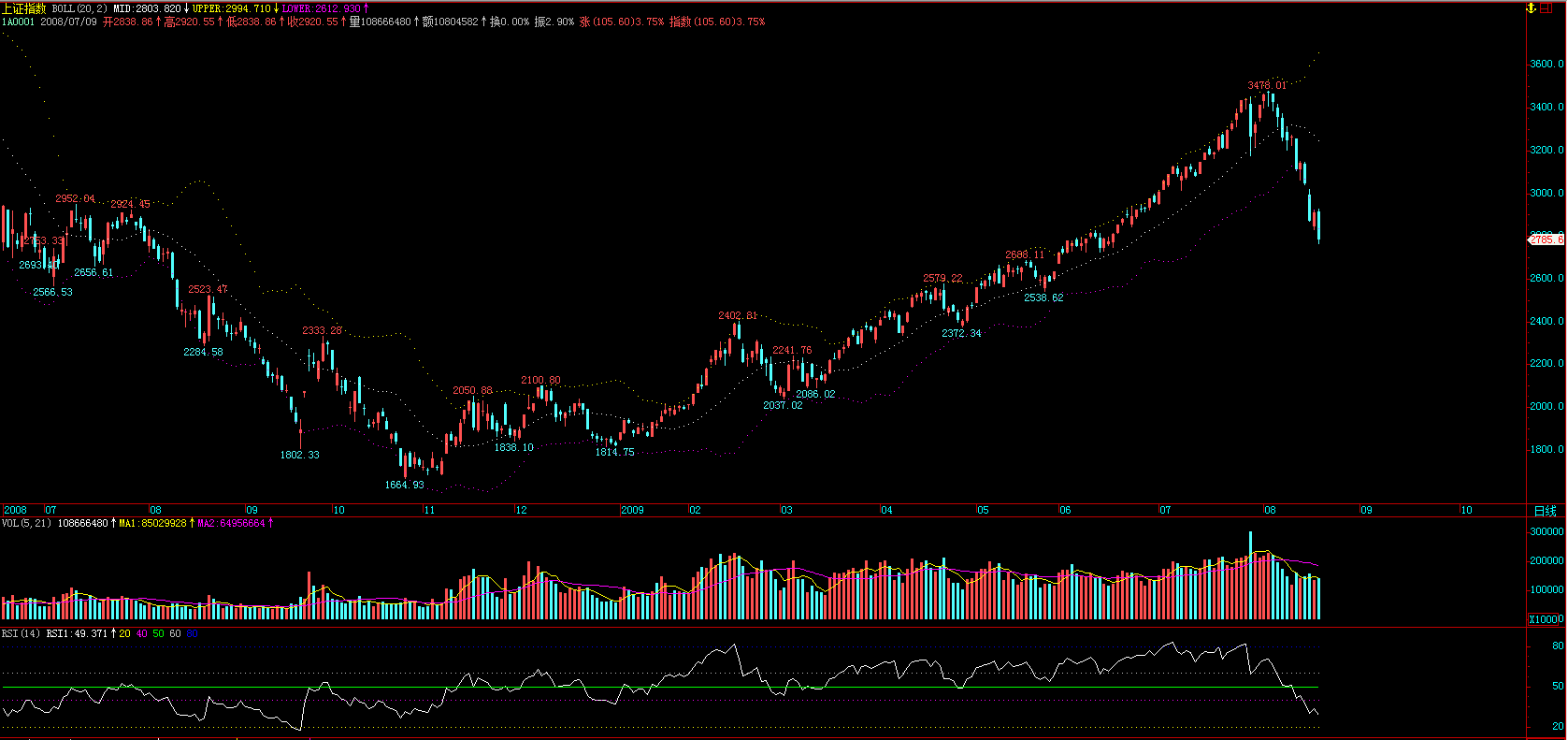Click the red panel layout icon
The height and width of the screenshot is (740, 1568).
(x=1546, y=7)
